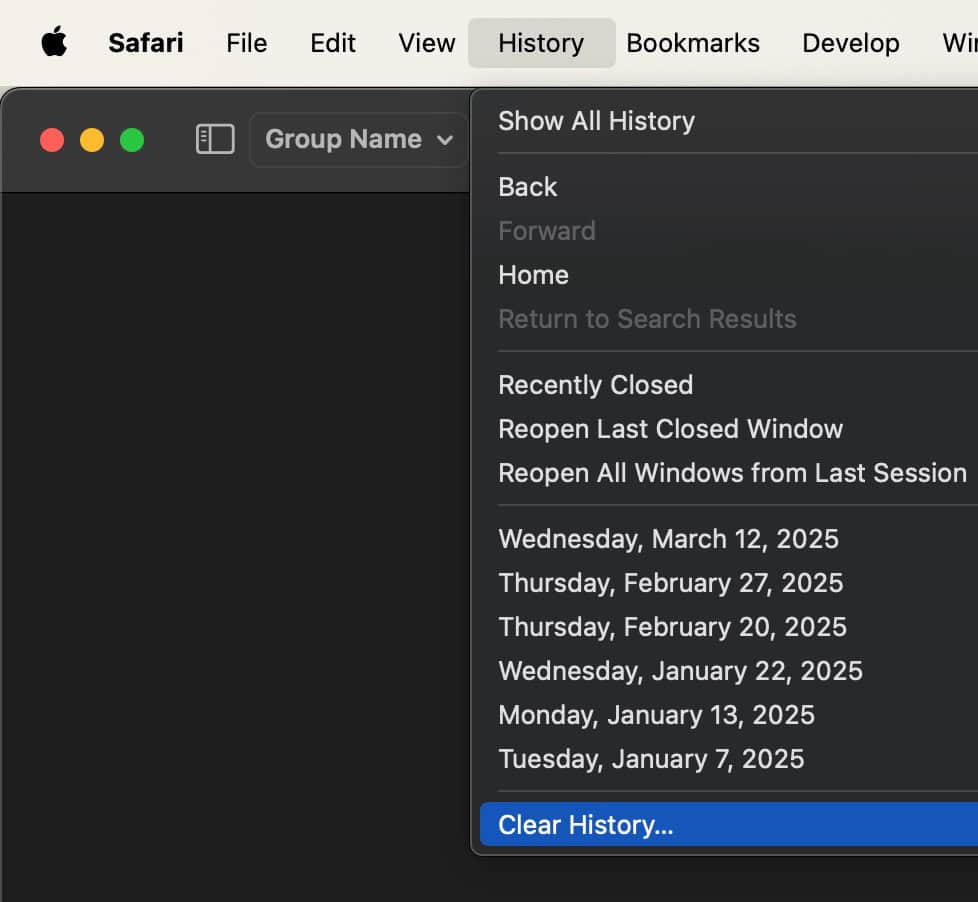Image resolution: width=978 pixels, height=902 pixels.
Task: Open the Group Name dropdown
Action: pos(357,139)
